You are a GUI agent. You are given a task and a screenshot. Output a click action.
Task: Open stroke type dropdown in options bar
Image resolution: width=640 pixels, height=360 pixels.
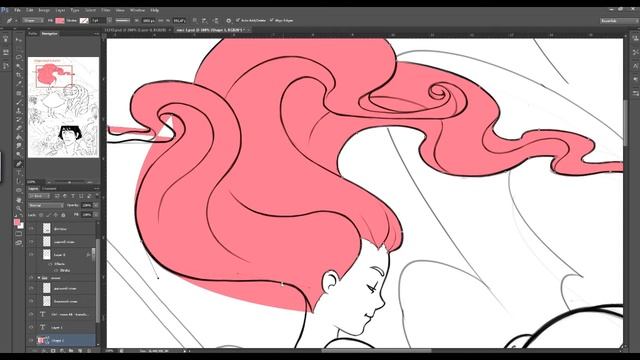tap(122, 20)
